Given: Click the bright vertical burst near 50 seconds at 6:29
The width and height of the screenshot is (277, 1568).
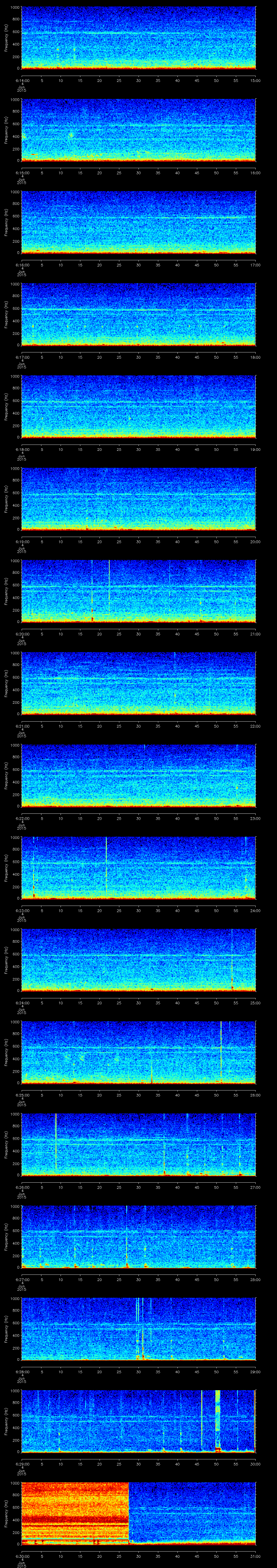Looking at the screenshot, I should (x=218, y=1421).
